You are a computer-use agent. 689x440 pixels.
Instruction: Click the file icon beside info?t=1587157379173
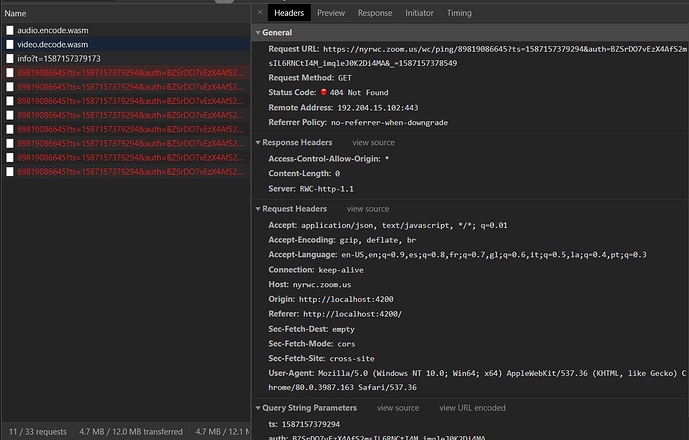pyautogui.click(x=10, y=58)
